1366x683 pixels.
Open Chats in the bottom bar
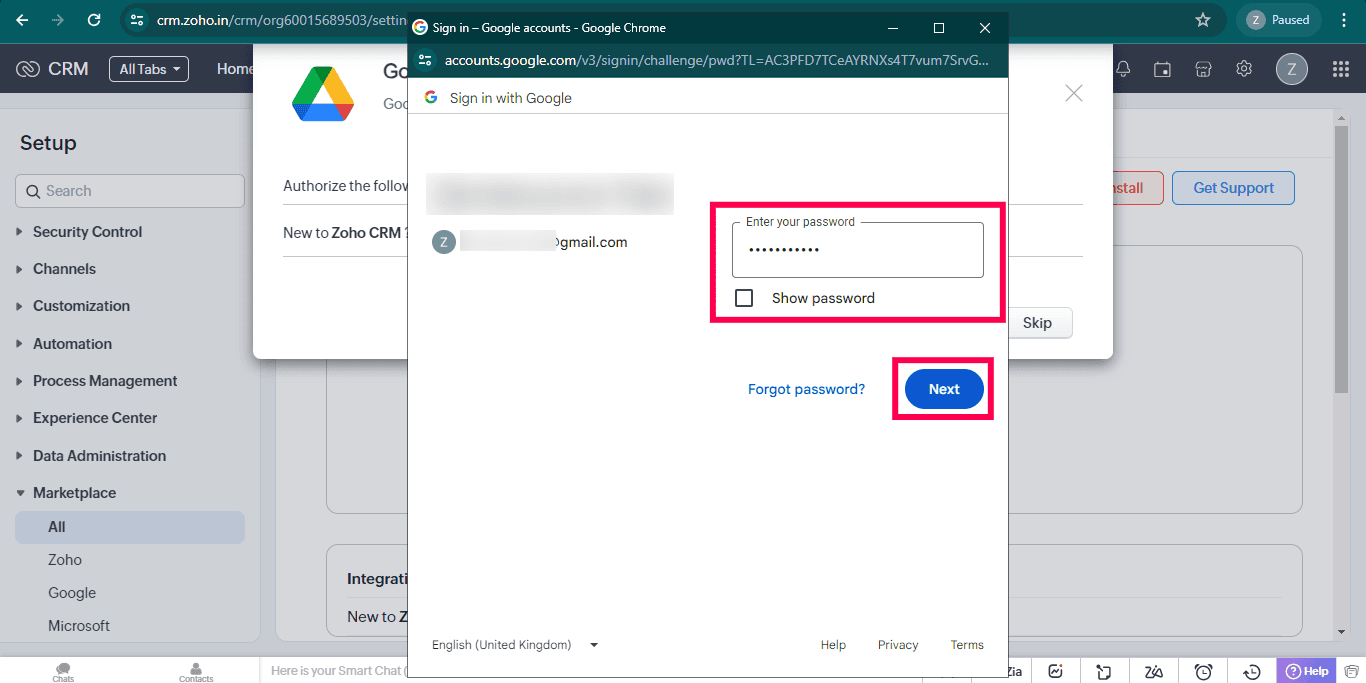(63, 672)
